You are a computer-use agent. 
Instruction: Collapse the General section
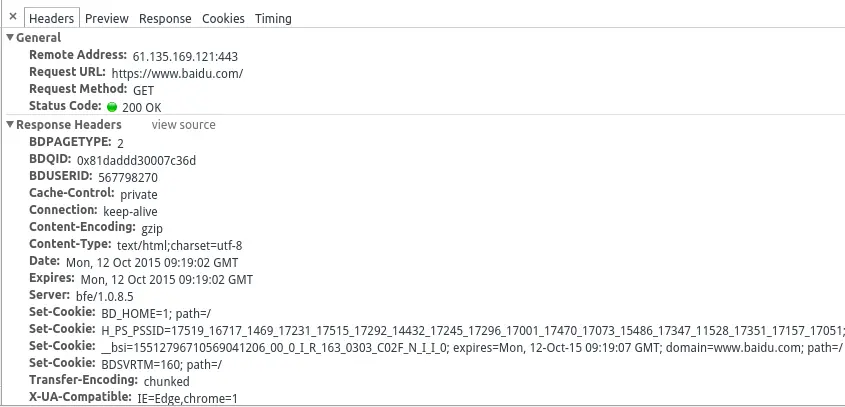point(11,38)
